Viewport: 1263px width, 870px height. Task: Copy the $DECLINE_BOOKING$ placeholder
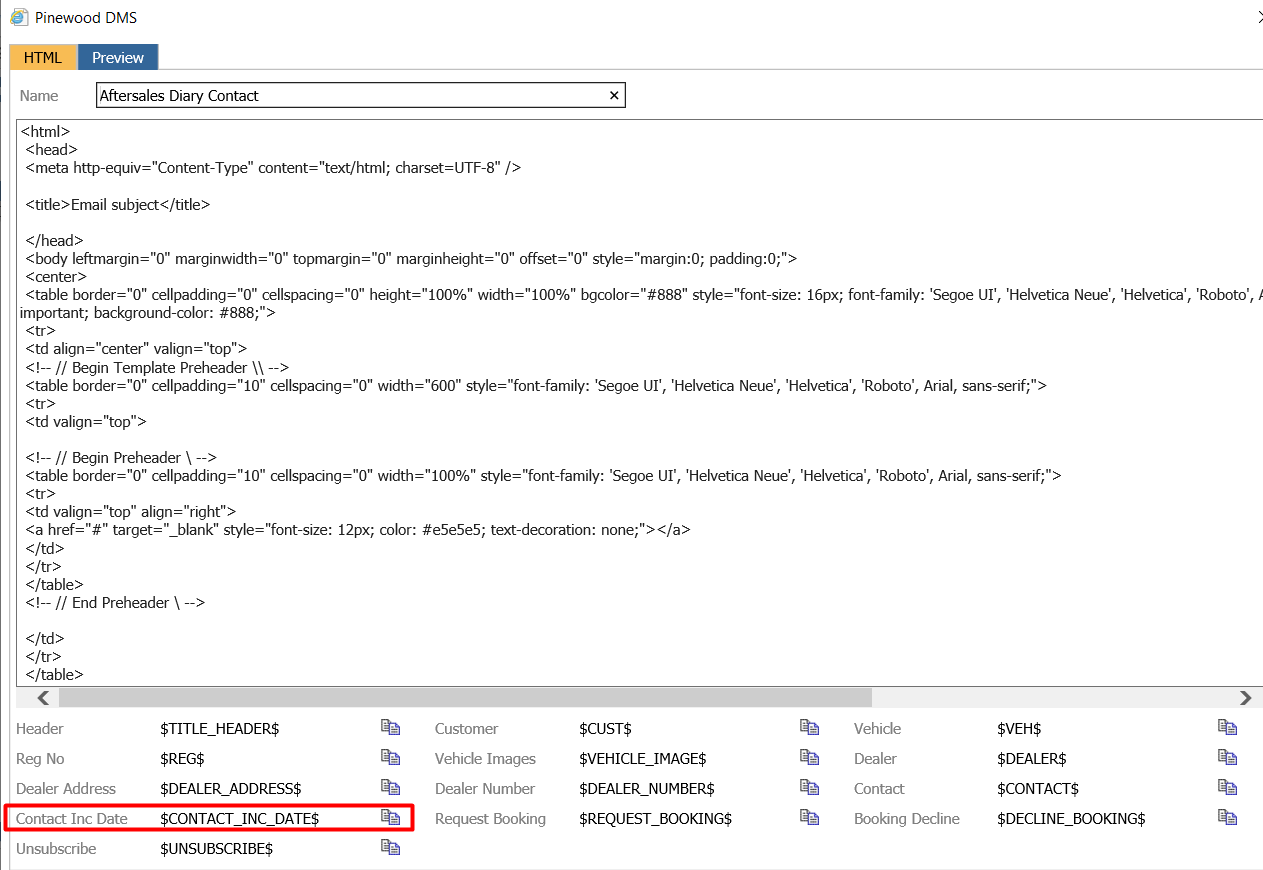(1227, 818)
